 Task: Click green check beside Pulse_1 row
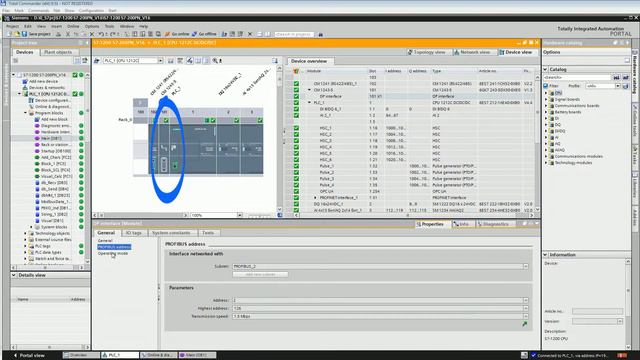[296, 166]
